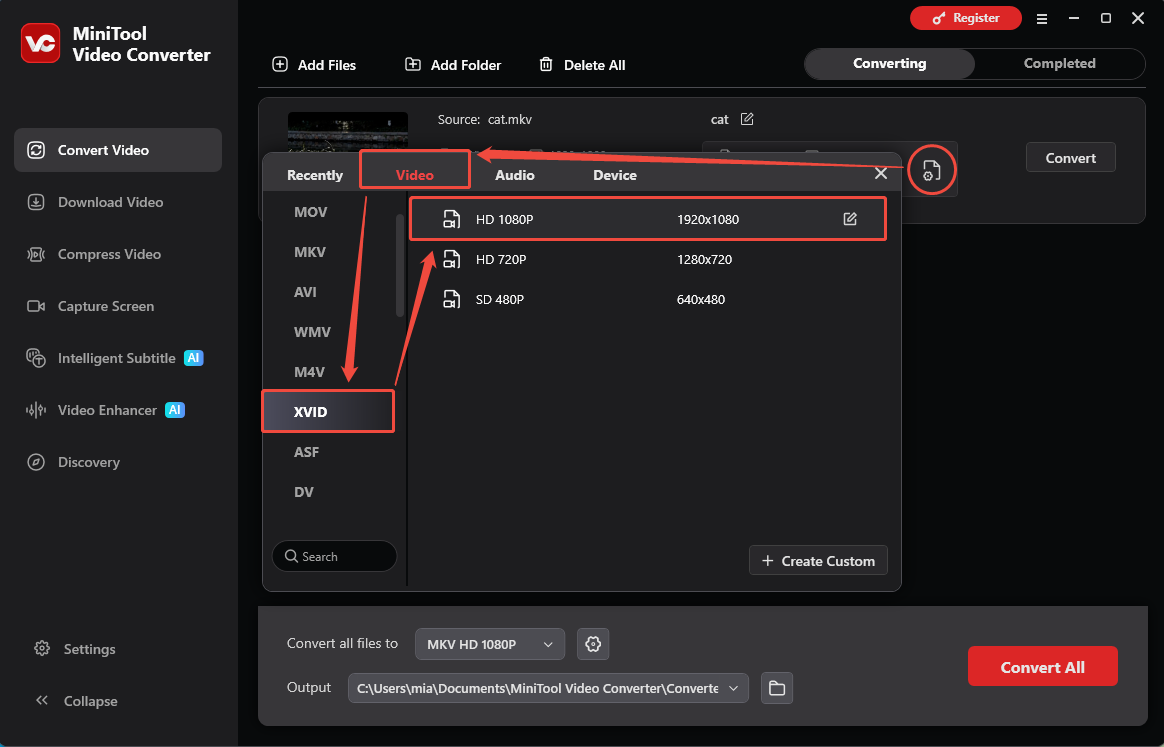Select the Recently tab in format popup
1164x747 pixels.
(315, 175)
